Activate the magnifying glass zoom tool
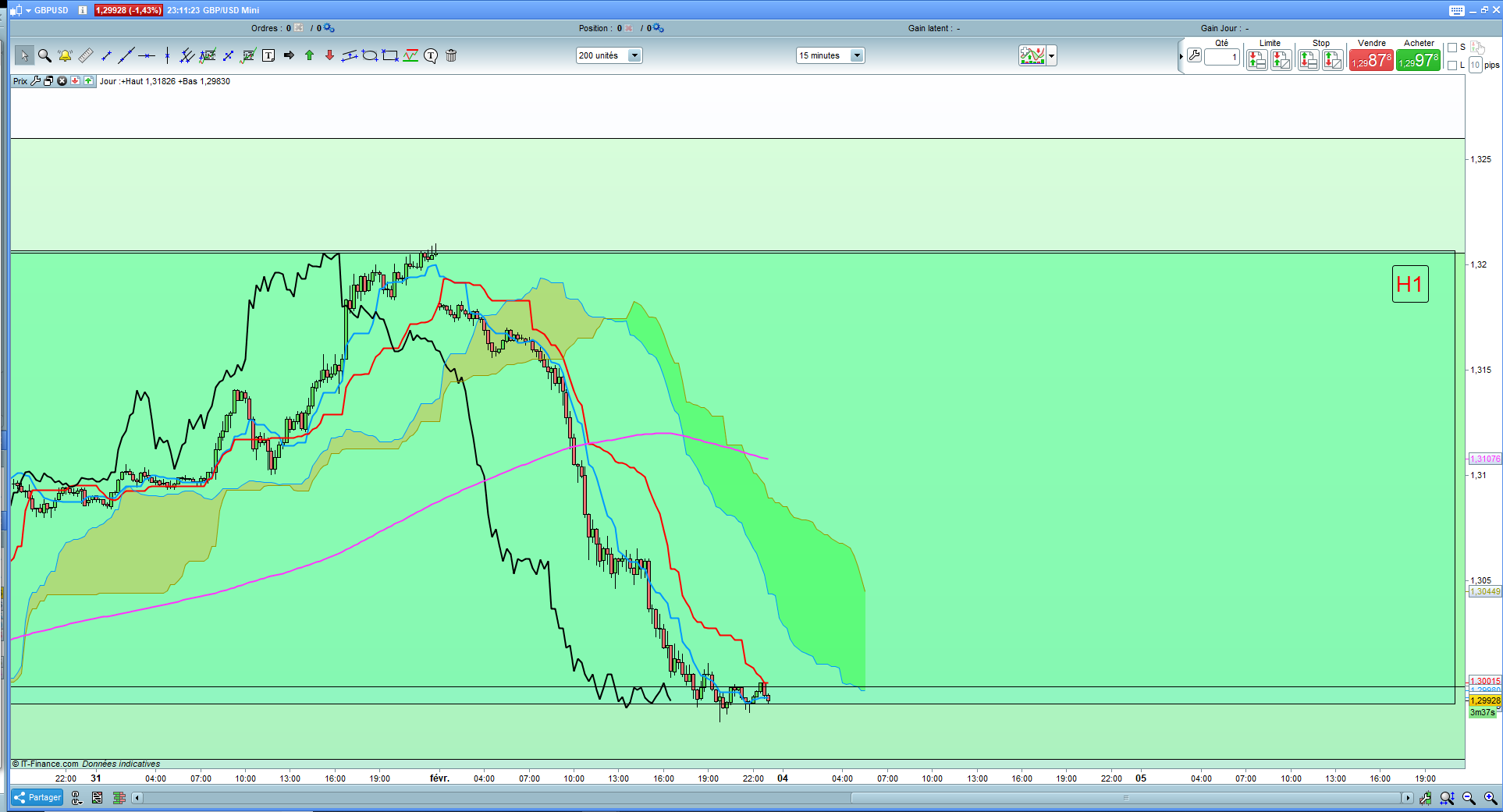Image resolution: width=1503 pixels, height=812 pixels. click(x=44, y=55)
